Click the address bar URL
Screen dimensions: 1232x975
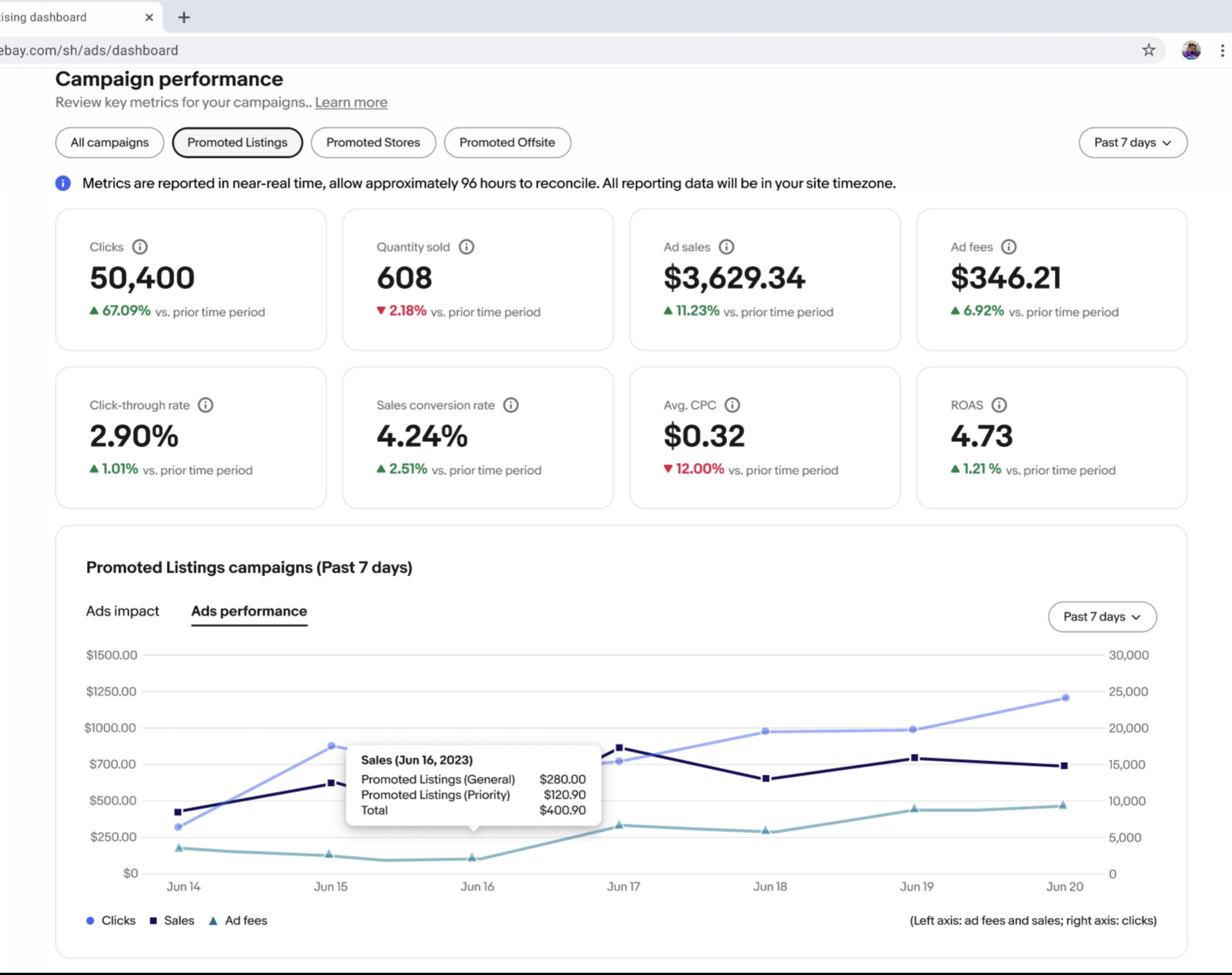point(90,50)
